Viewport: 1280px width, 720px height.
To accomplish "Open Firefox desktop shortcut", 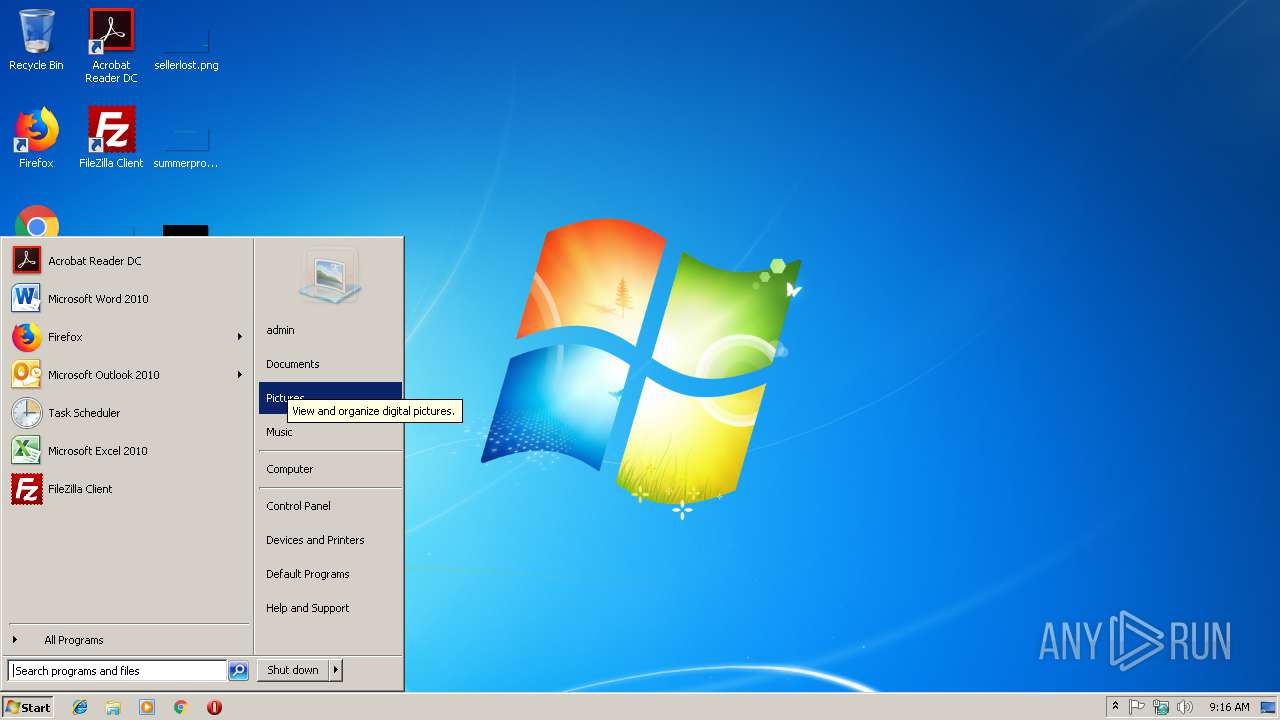I will (36, 138).
